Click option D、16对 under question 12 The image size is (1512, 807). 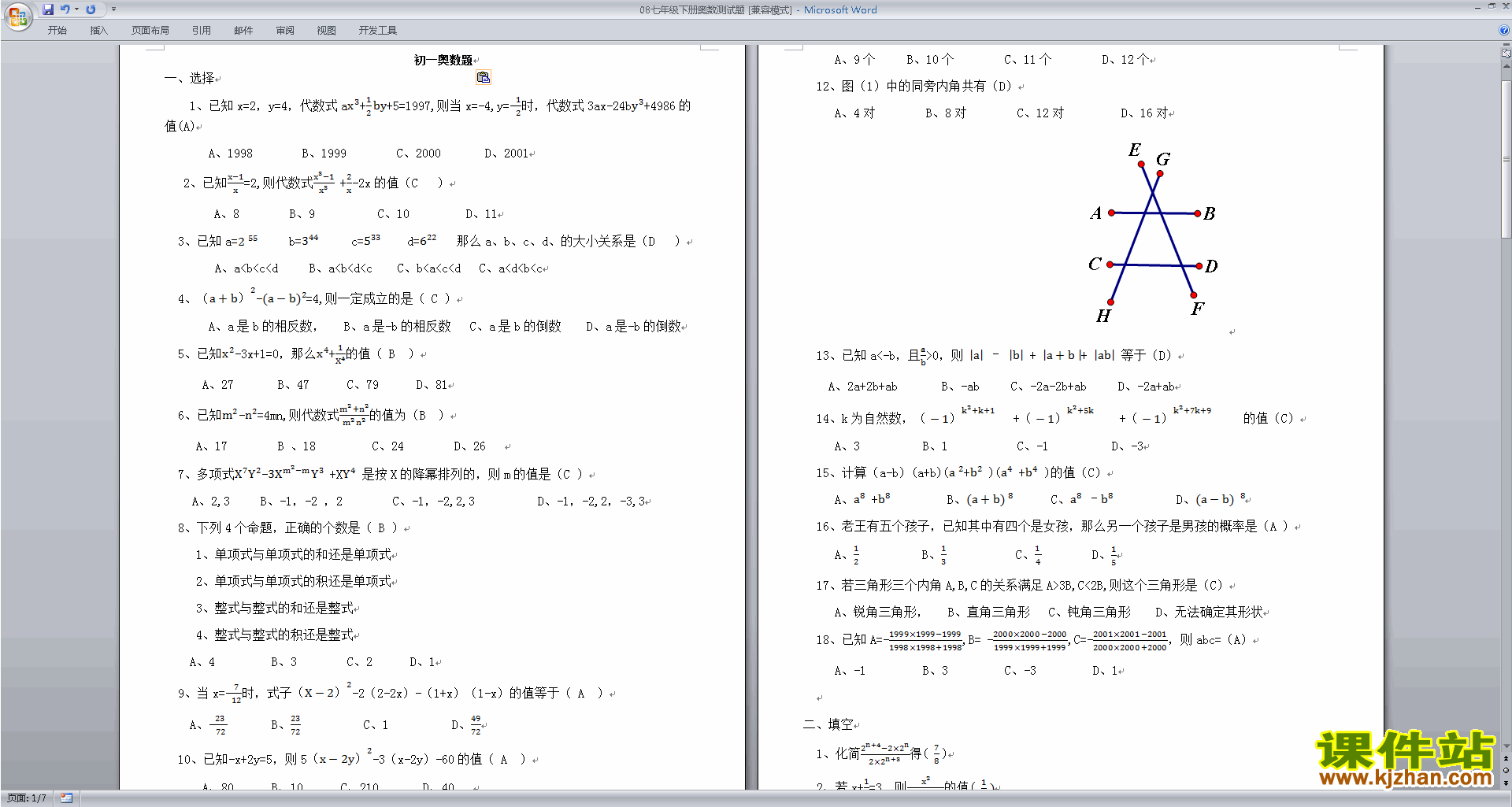click(x=1144, y=113)
